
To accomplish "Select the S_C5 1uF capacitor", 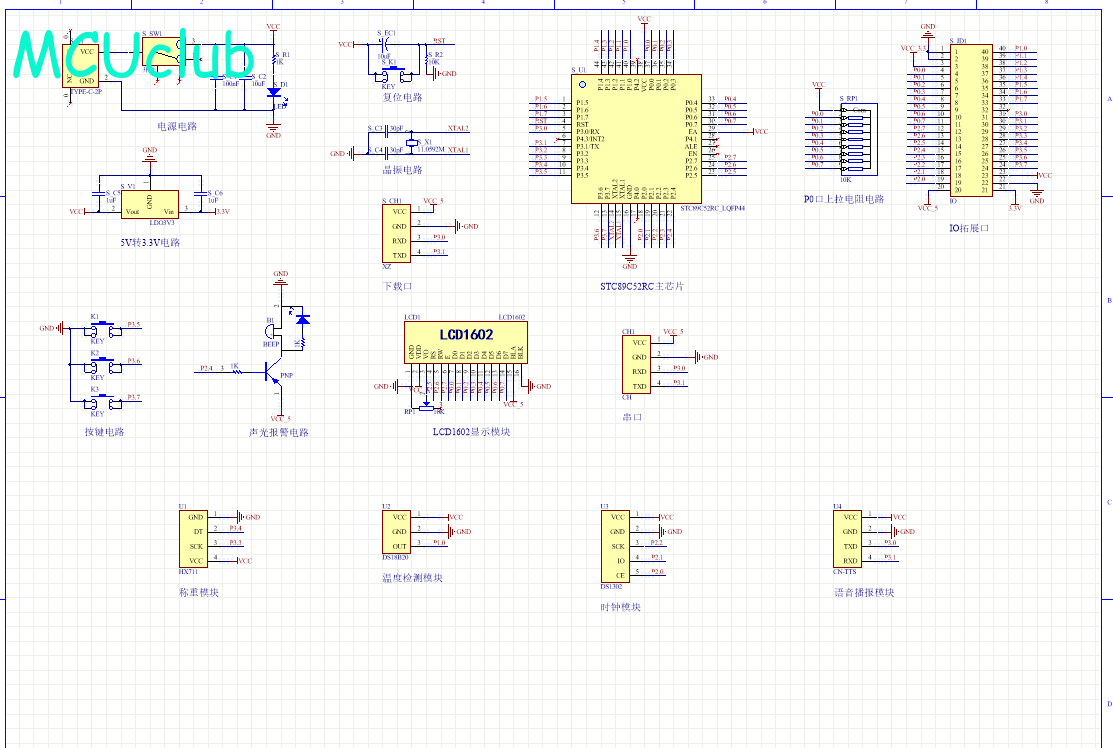I will pos(98,192).
